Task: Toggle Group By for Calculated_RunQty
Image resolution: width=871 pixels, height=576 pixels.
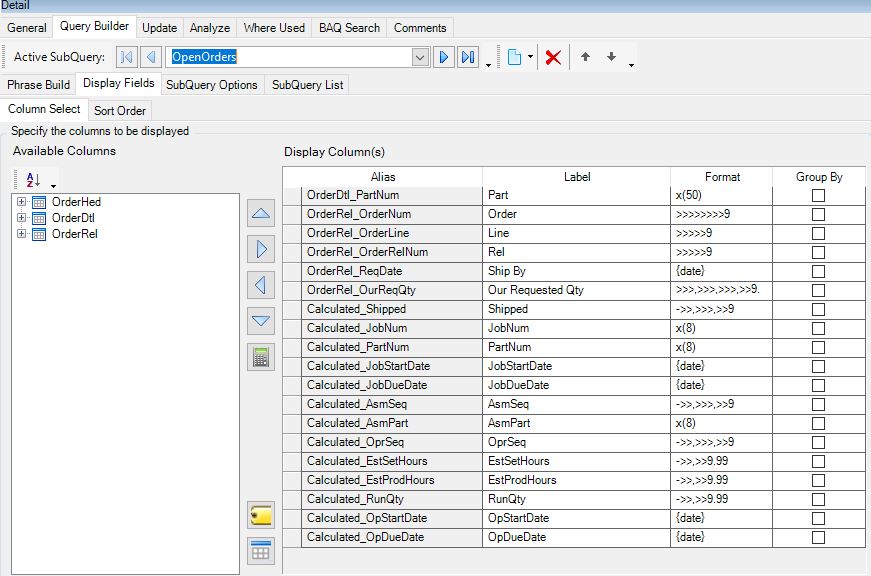Action: [818, 499]
